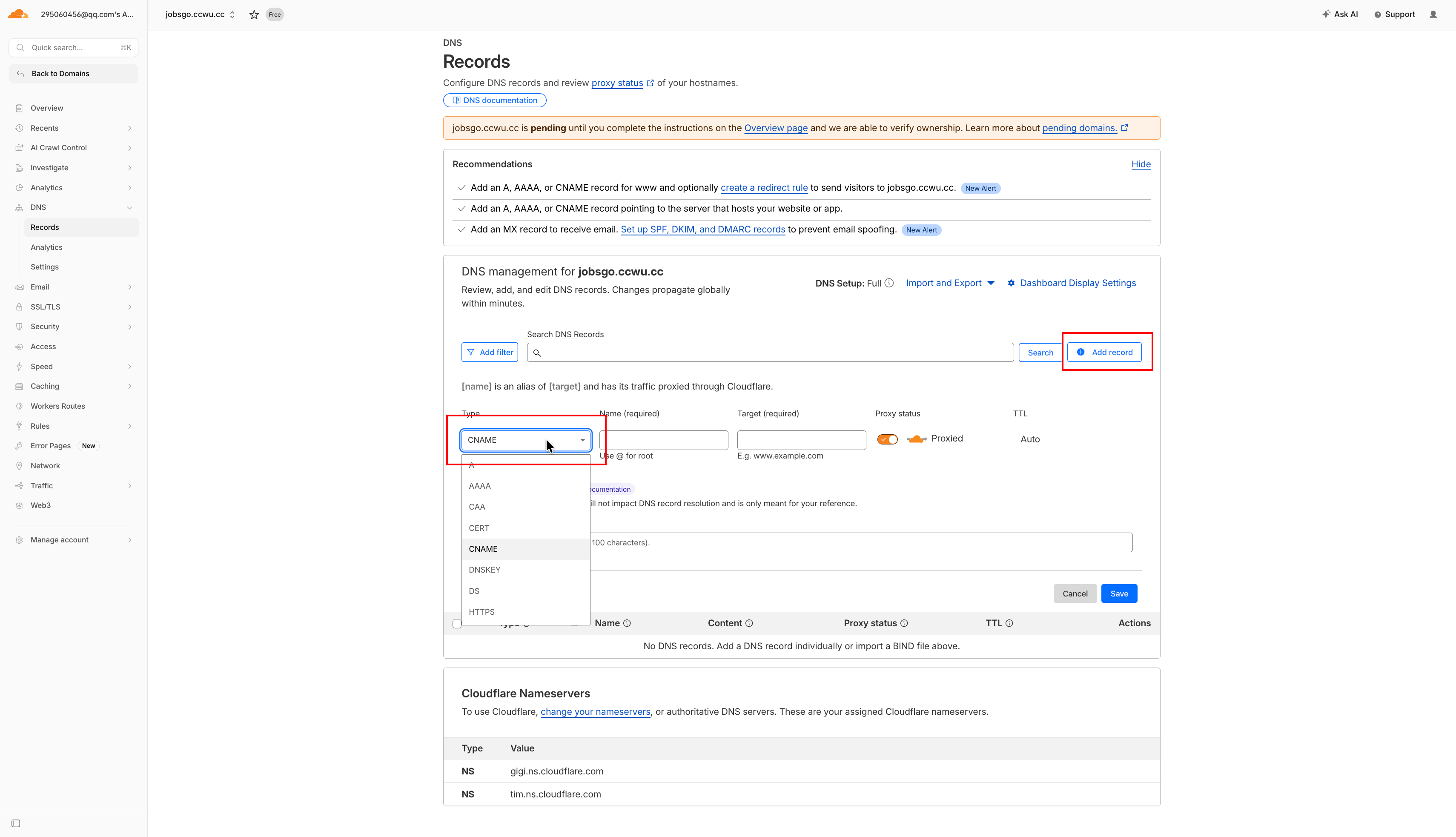Collapse the DNS sidebar section

point(74,207)
